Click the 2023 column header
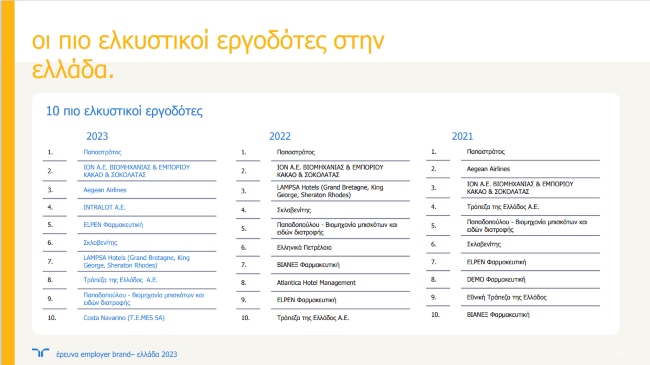 [x=97, y=136]
